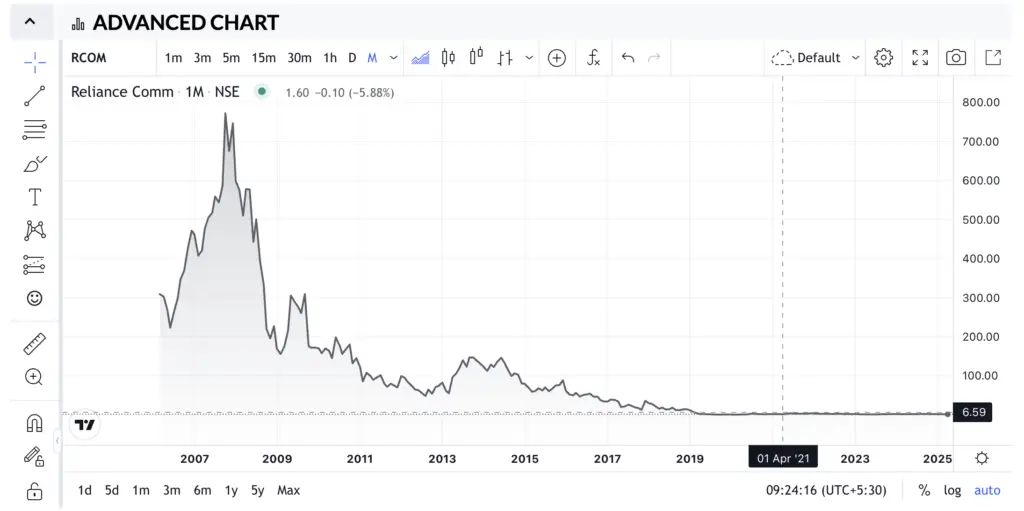Select the 5y date range
Image resolution: width=1024 pixels, height=511 pixels.
pos(257,490)
